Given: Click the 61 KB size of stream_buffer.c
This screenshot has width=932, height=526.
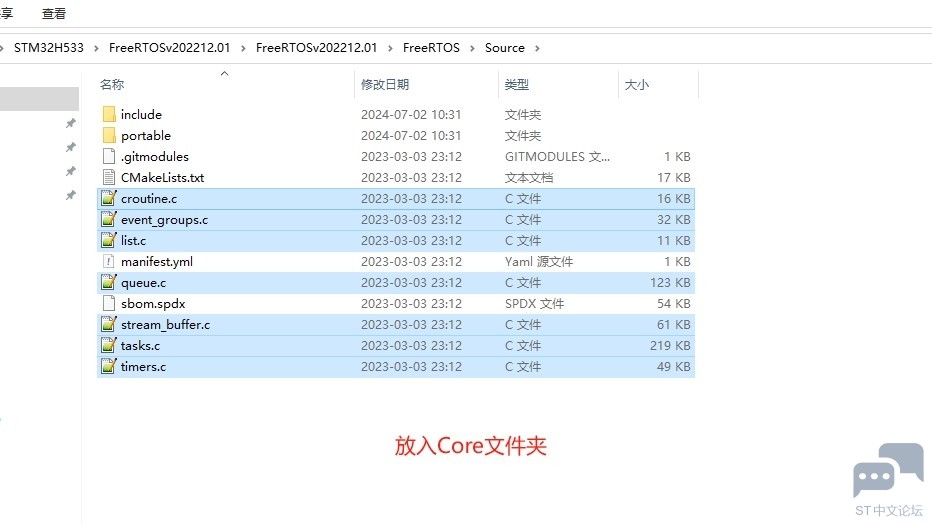Looking at the screenshot, I should click(673, 325).
